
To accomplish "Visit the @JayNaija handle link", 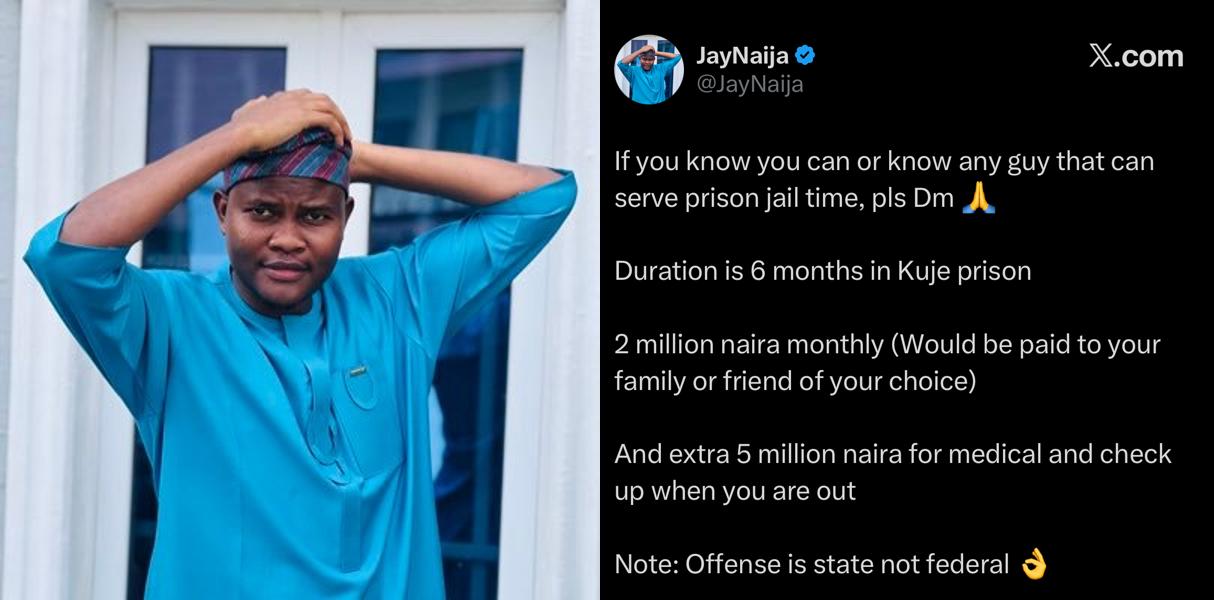I will coord(750,85).
